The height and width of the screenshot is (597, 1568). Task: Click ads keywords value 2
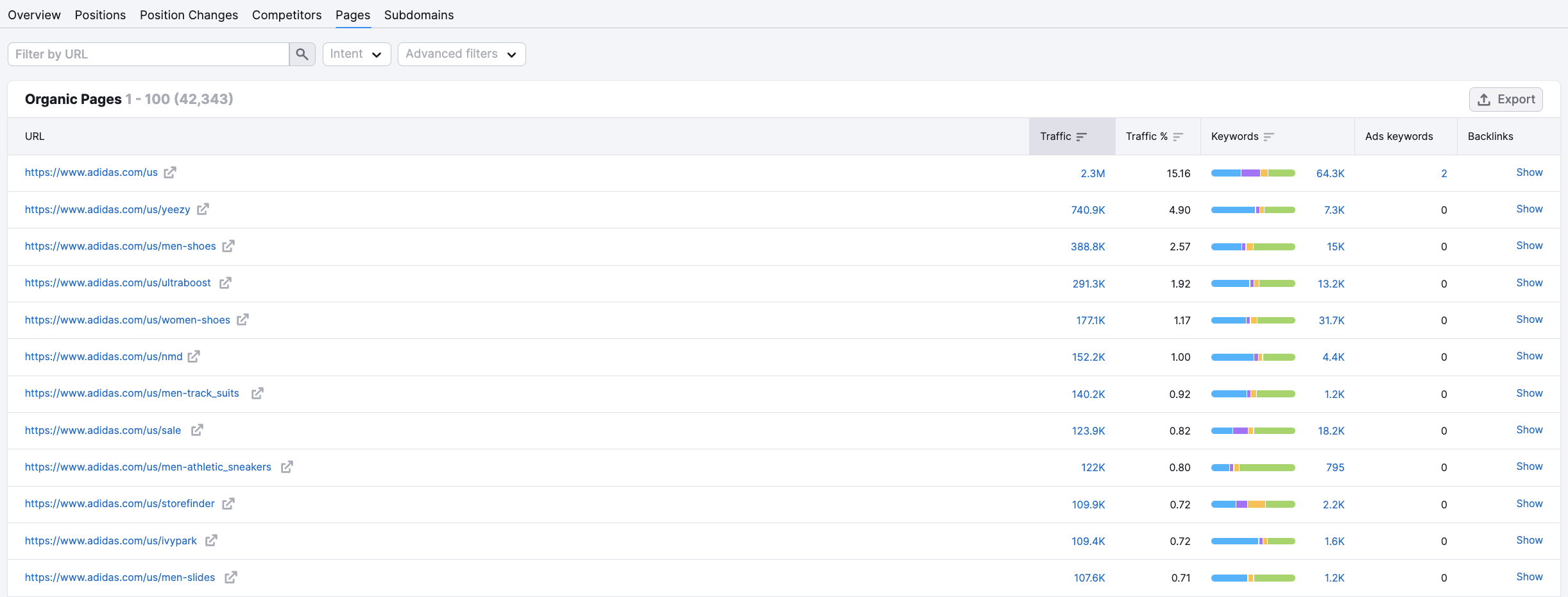pyautogui.click(x=1444, y=174)
